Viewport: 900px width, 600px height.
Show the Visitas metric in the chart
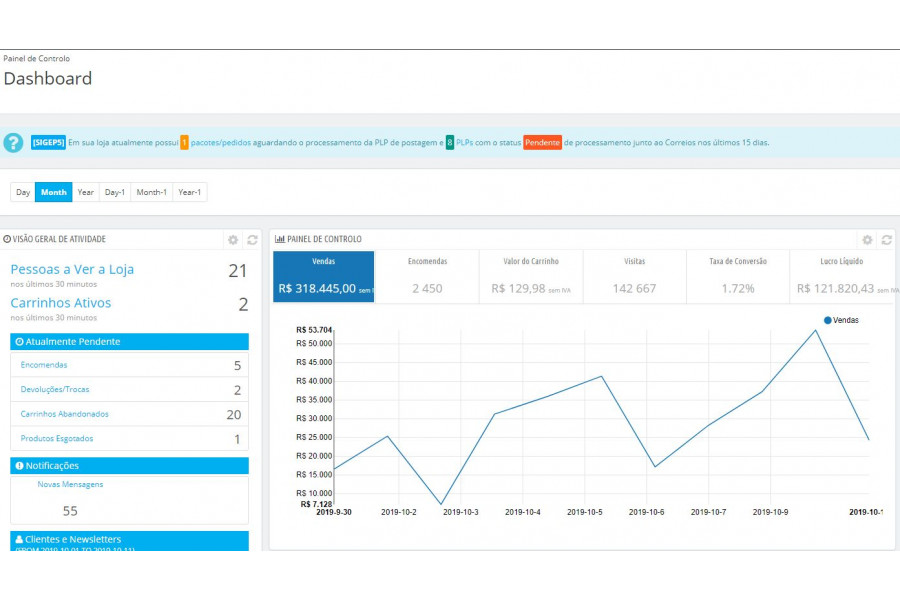(634, 277)
